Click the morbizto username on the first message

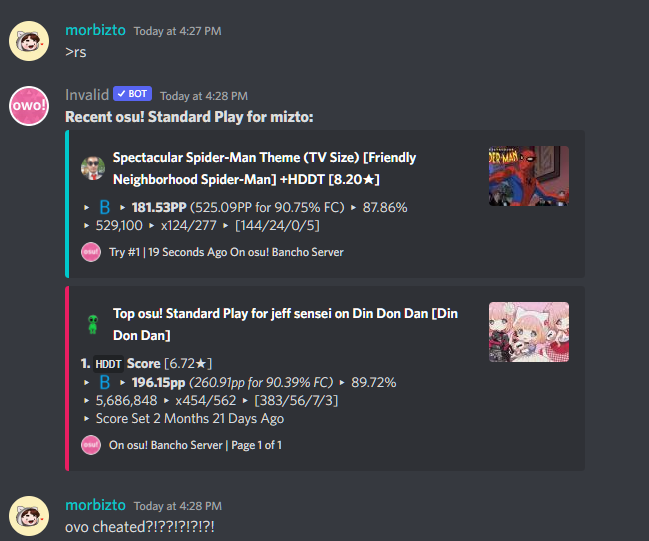click(x=95, y=30)
